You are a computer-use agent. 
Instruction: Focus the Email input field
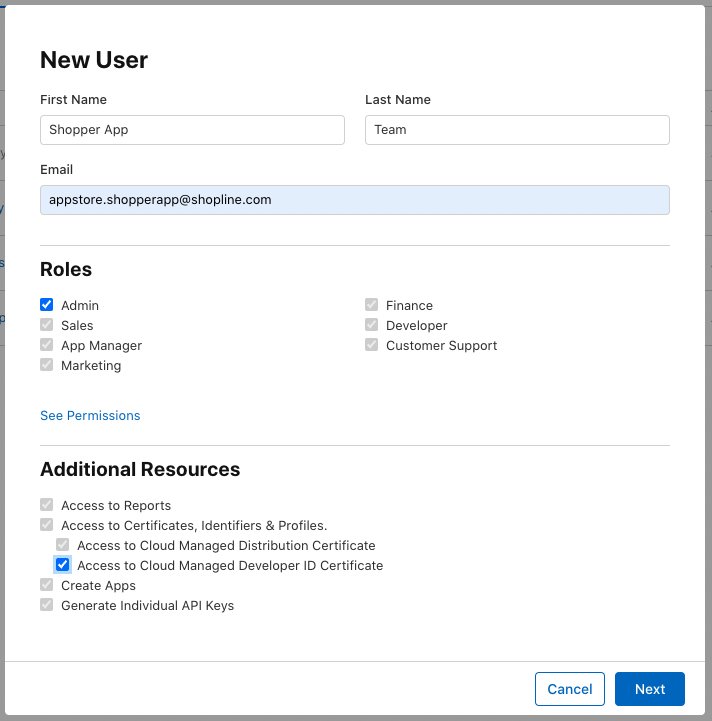coord(355,200)
